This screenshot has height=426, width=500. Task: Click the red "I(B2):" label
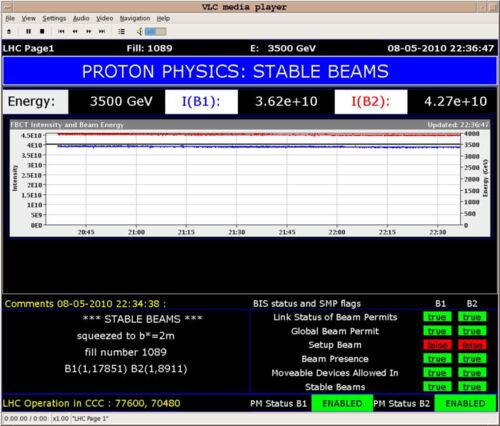[371, 102]
